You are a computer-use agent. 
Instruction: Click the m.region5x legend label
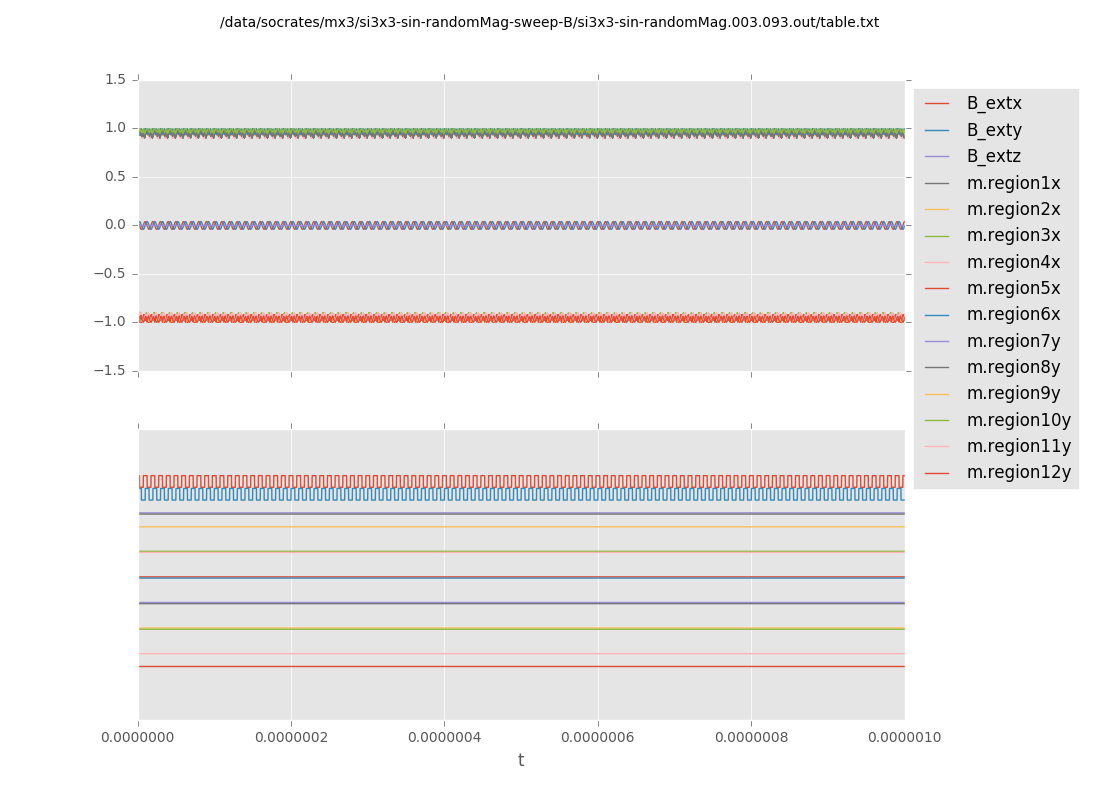[1012, 288]
